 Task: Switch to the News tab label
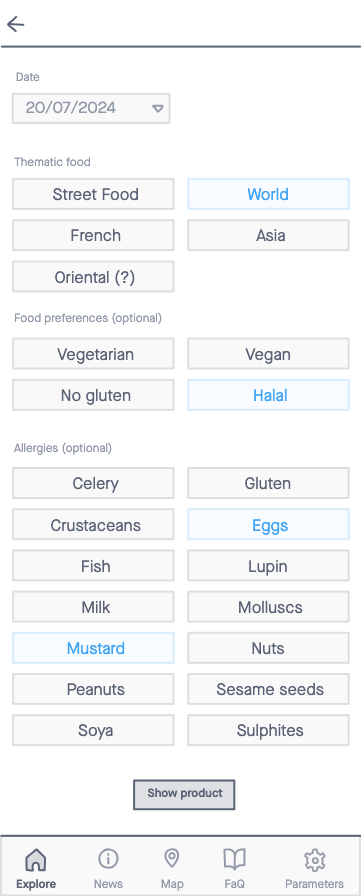(108, 884)
